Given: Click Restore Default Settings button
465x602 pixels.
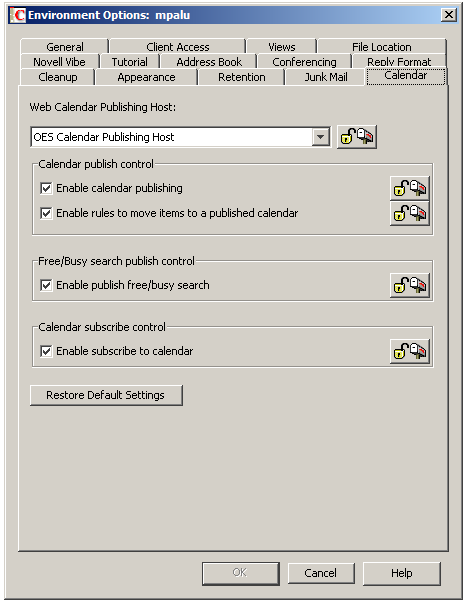Looking at the screenshot, I should point(106,395).
